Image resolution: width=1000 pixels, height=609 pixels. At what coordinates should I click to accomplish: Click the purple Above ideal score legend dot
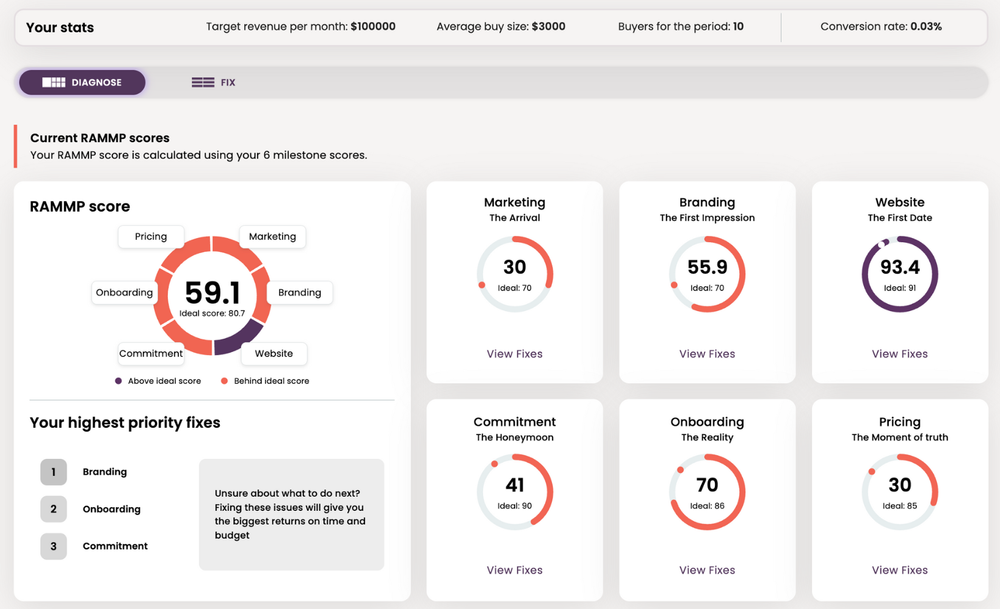[118, 381]
